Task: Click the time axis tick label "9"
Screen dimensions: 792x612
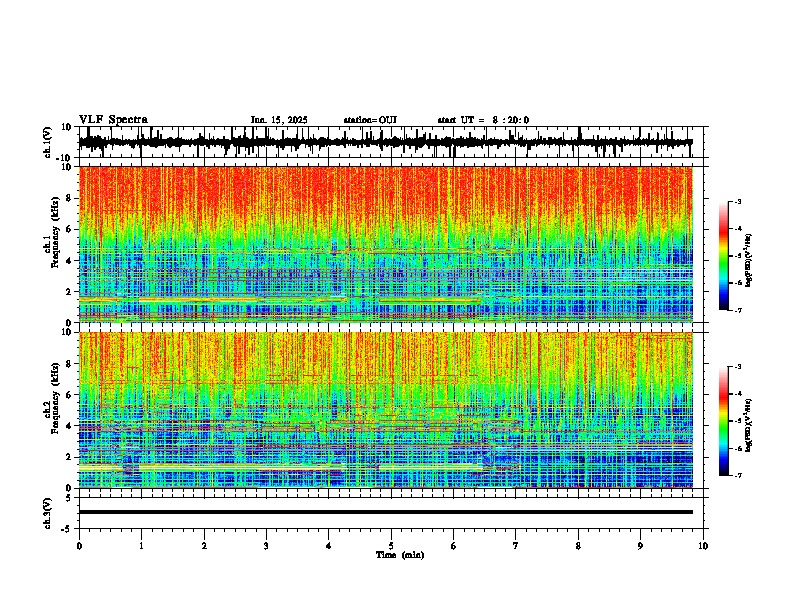Action: click(x=640, y=546)
